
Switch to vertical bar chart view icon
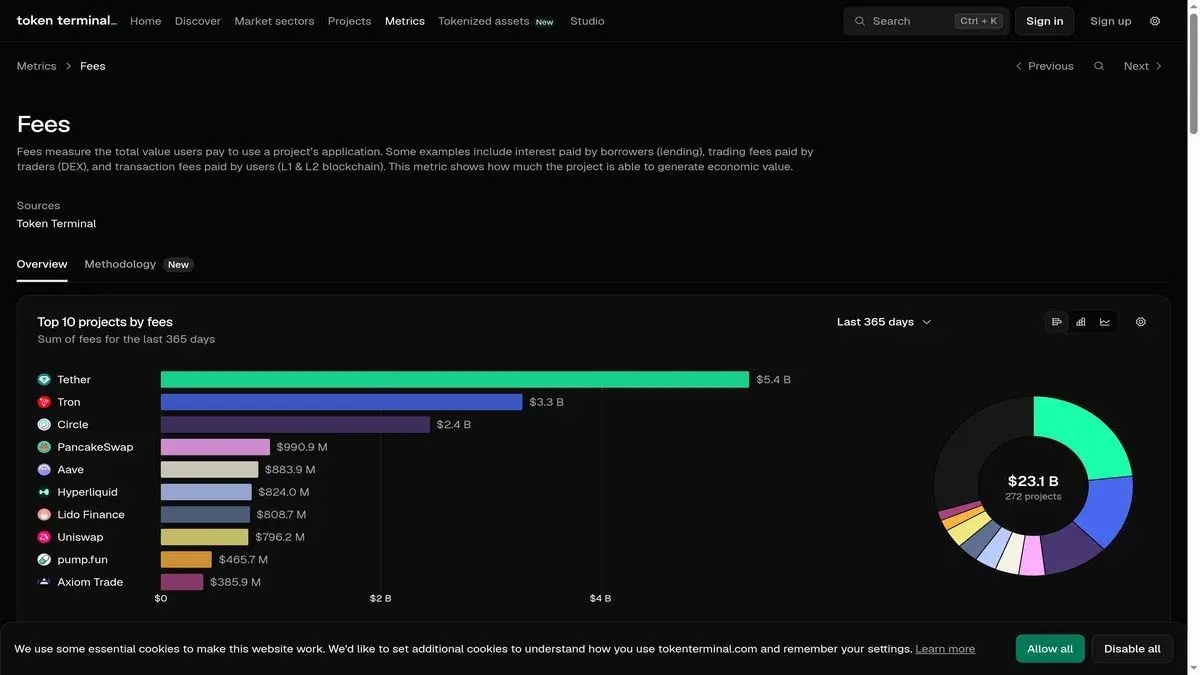pyautogui.click(x=1081, y=322)
